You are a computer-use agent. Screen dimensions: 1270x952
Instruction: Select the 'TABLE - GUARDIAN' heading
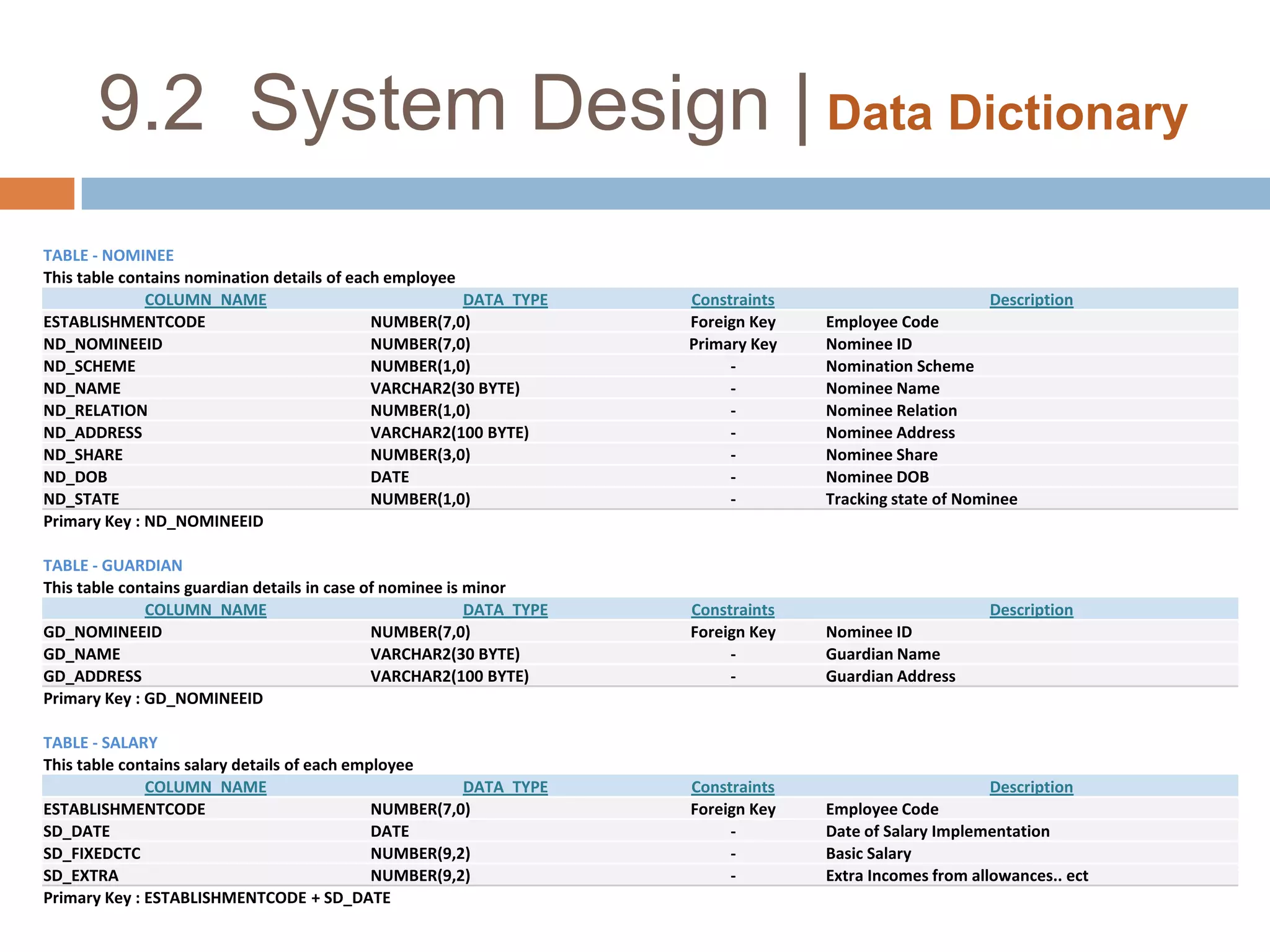[113, 565]
